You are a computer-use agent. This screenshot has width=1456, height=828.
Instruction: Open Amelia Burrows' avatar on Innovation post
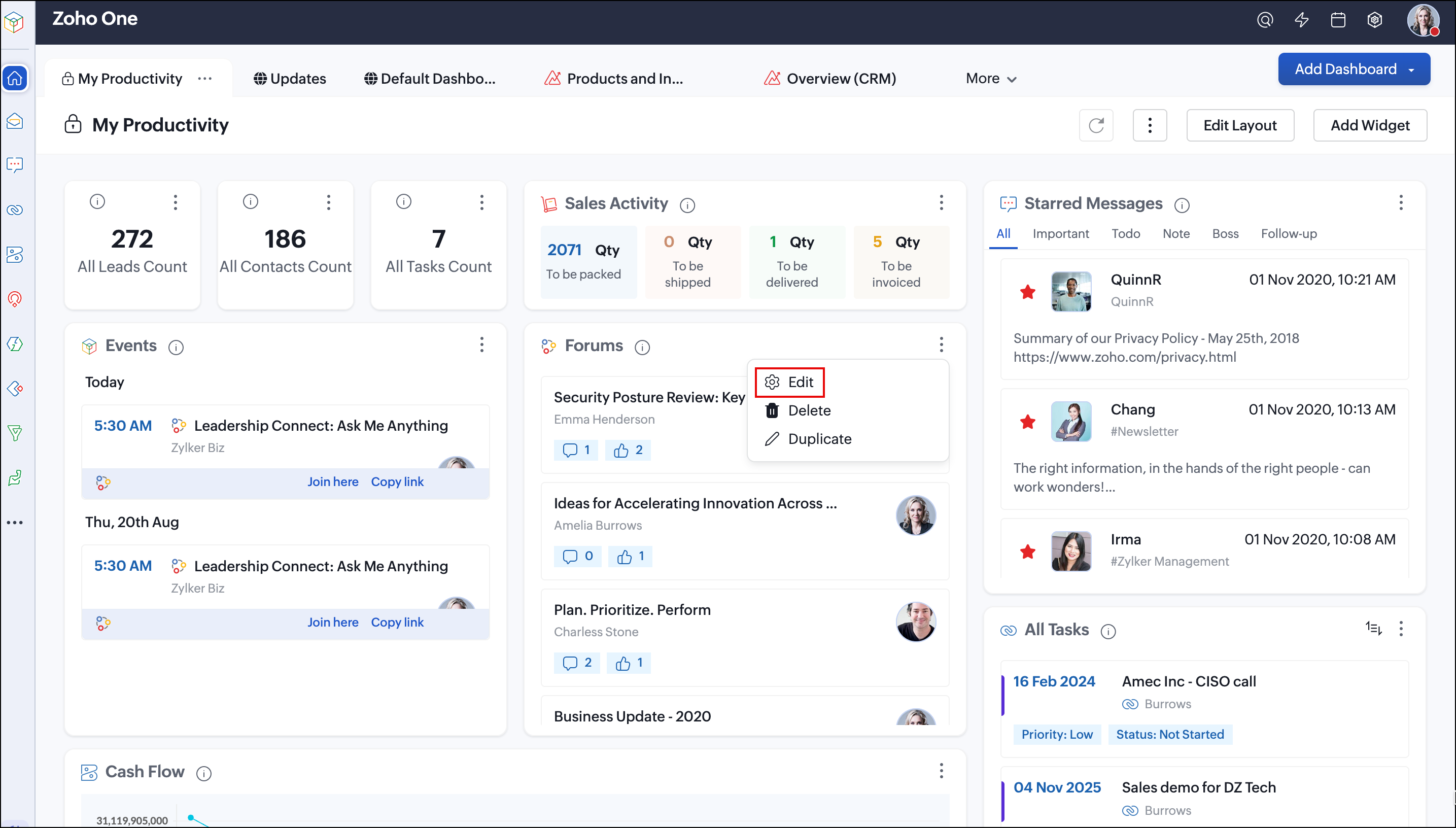coord(915,515)
